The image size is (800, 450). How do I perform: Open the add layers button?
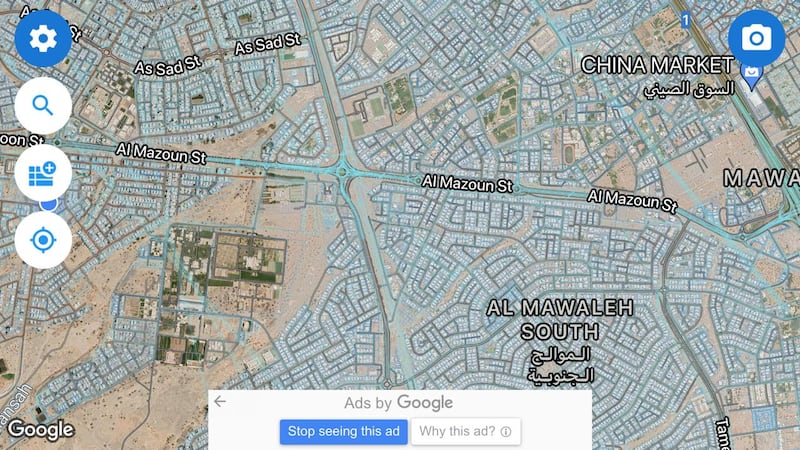click(43, 173)
